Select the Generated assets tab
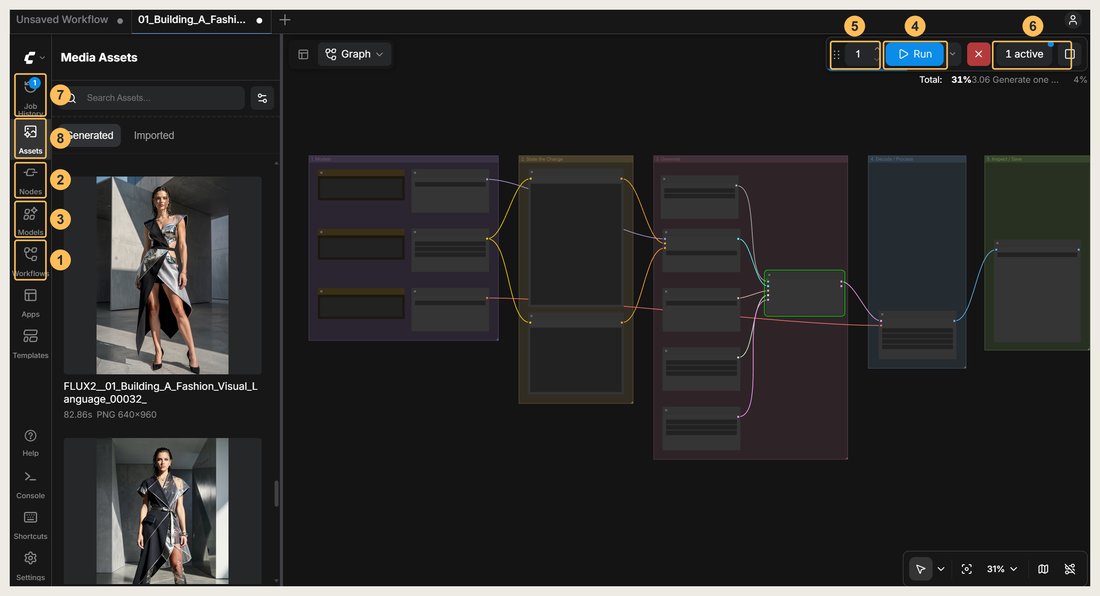 click(90, 135)
